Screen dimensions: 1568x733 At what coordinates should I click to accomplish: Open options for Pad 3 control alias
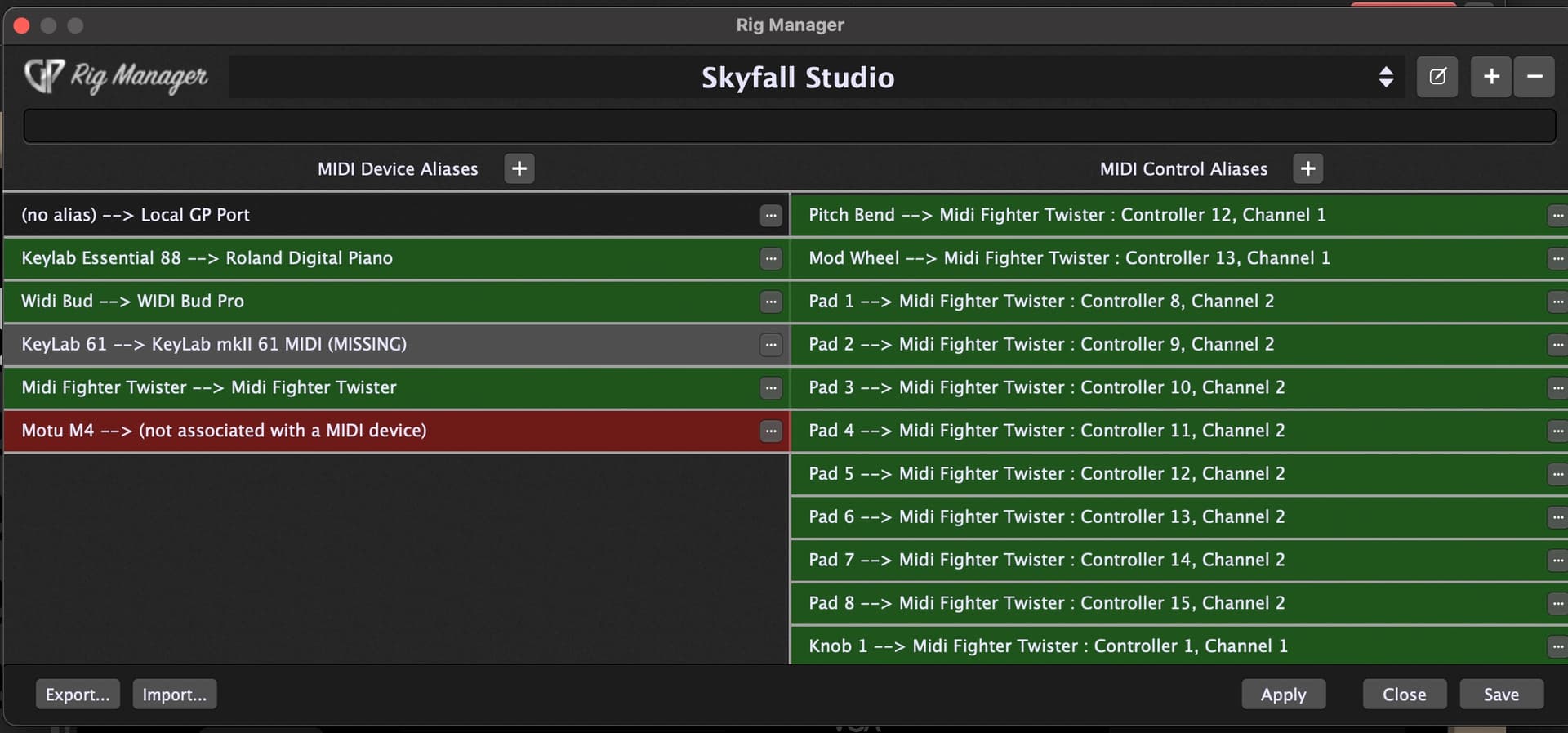[1557, 387]
